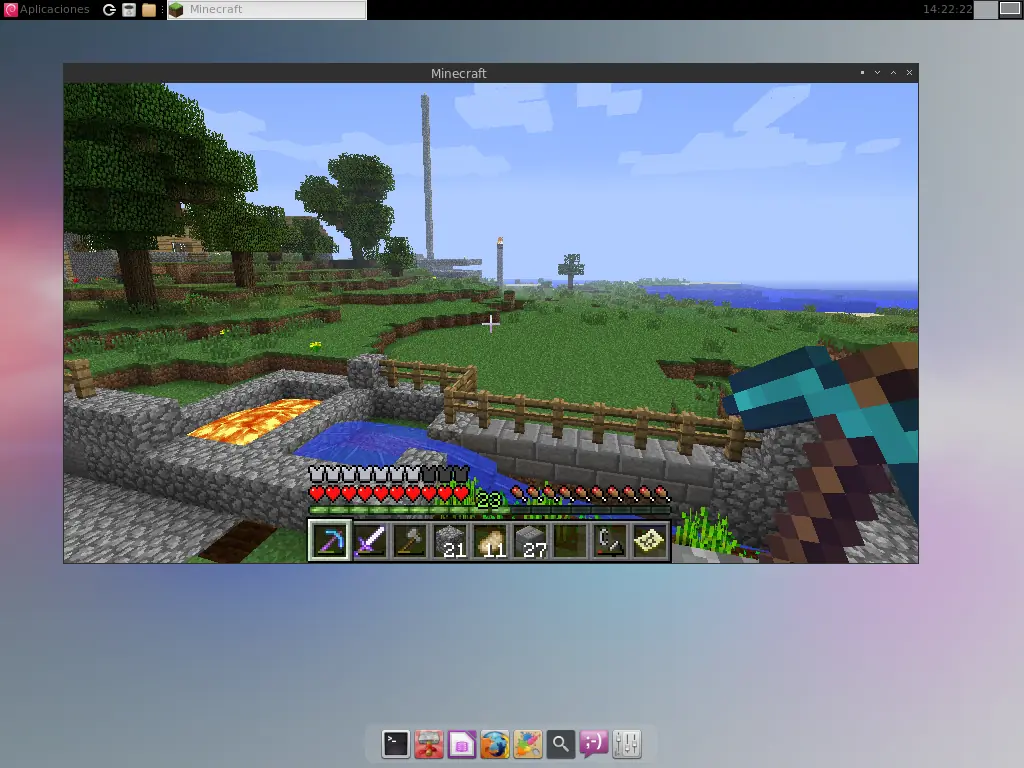
Task: Select the map item in the hotbar
Action: coord(650,541)
